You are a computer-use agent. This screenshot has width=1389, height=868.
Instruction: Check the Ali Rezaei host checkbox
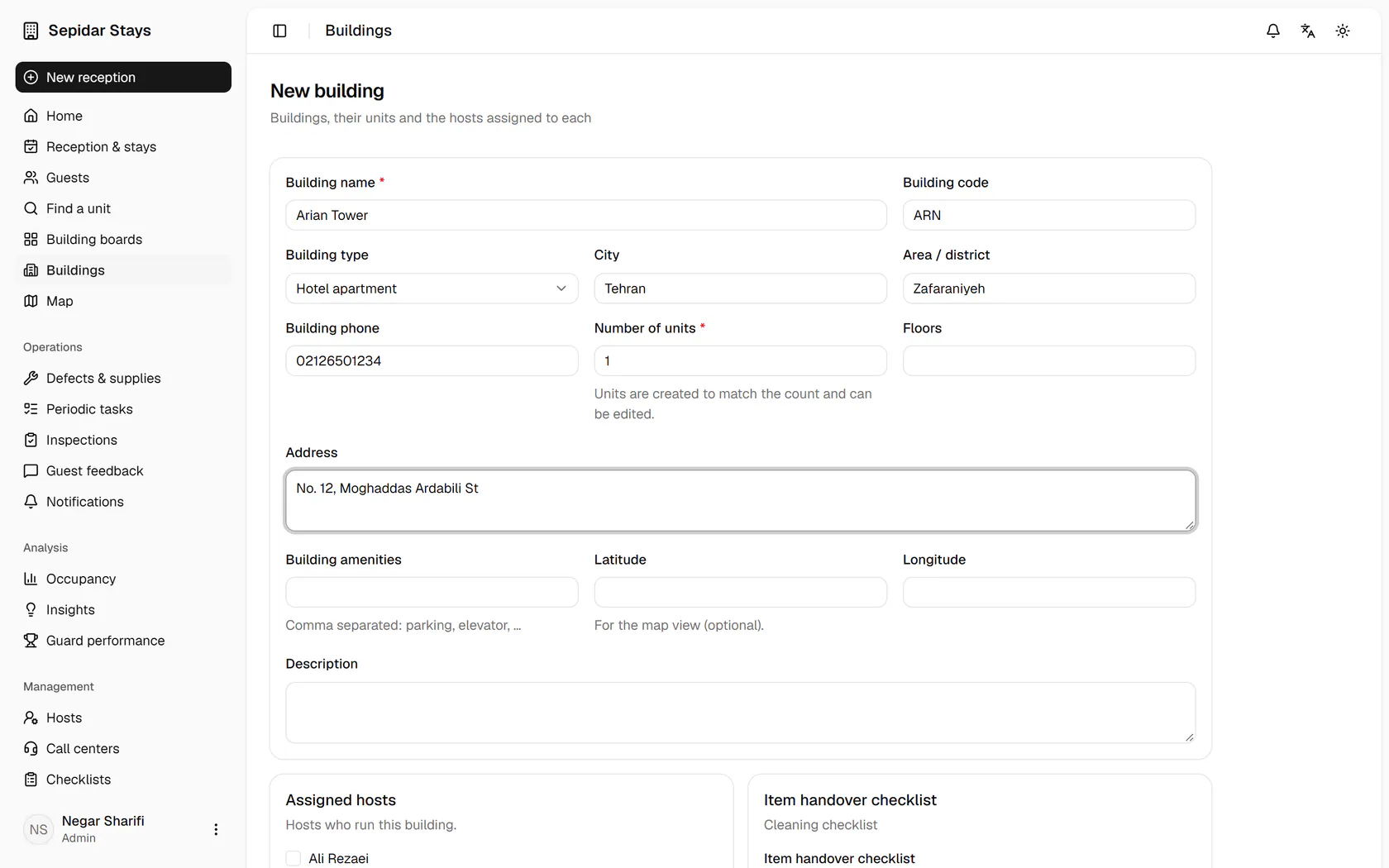point(294,858)
